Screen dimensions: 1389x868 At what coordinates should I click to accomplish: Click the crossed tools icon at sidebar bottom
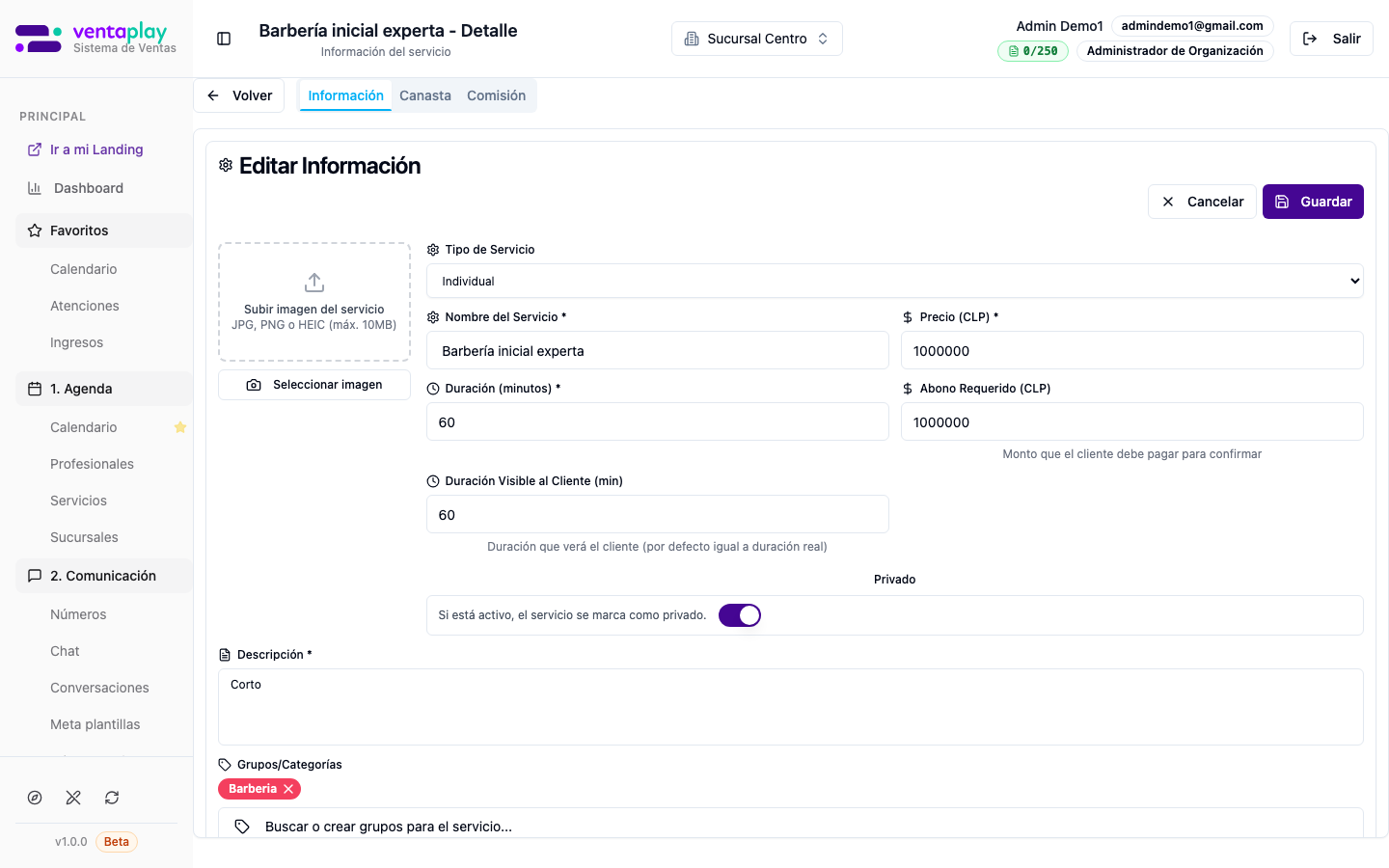[x=73, y=798]
